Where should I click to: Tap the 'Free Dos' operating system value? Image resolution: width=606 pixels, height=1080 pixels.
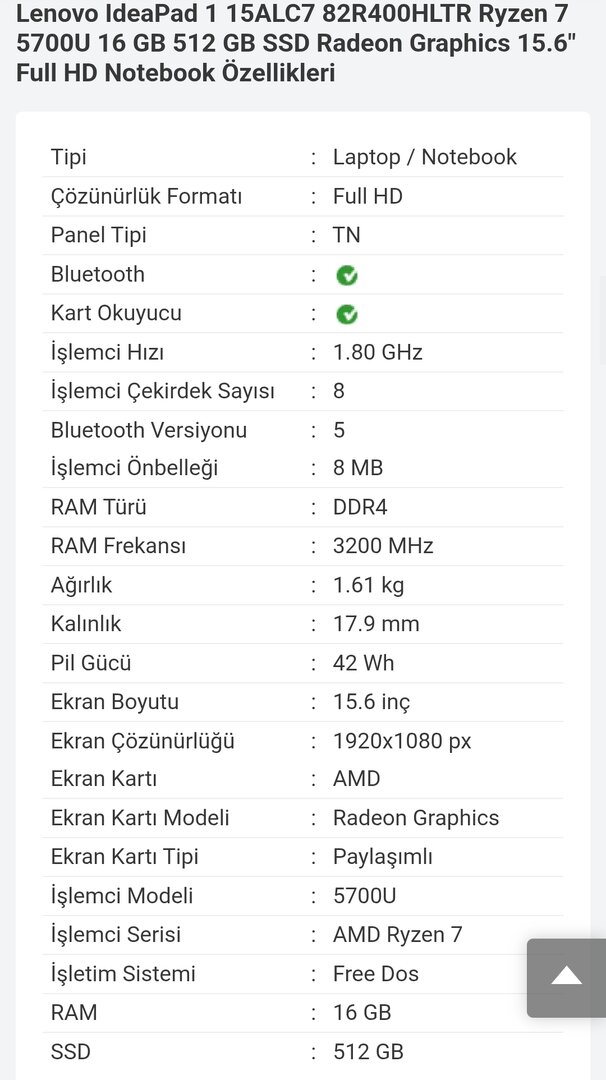376,974
